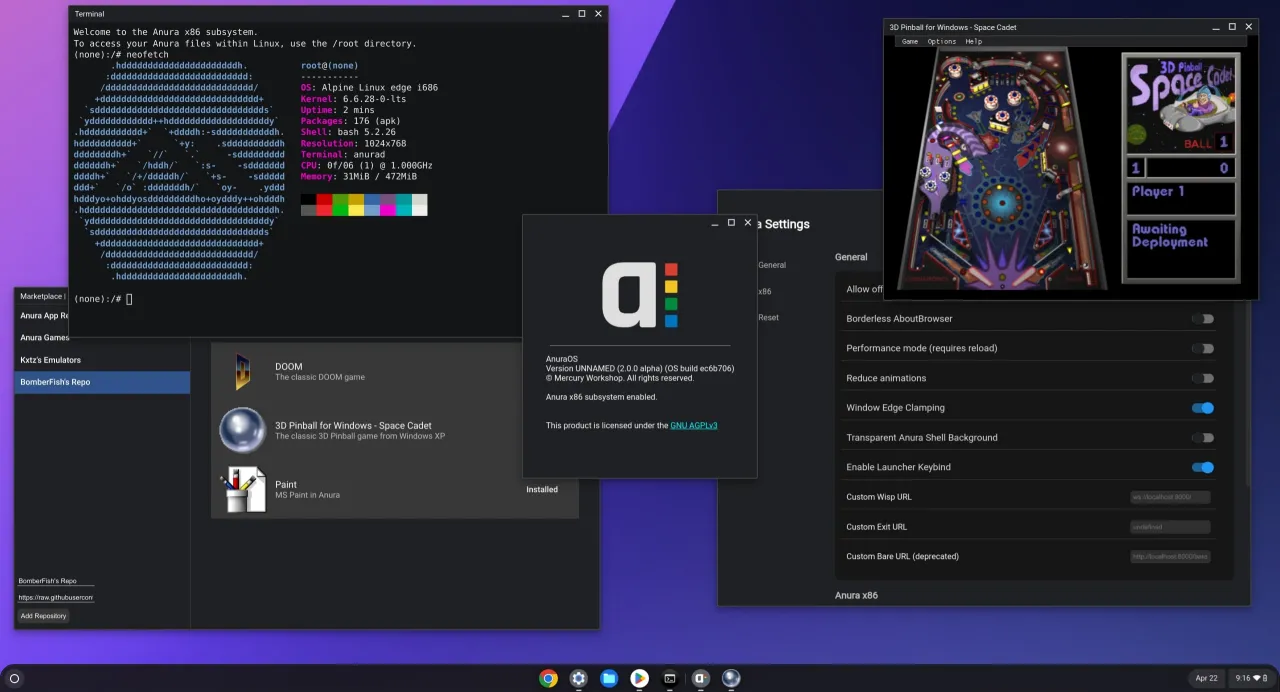Screen dimensions: 1280x692
Task: Open the GNU AGPLv3 license link
Action: pyautogui.click(x=693, y=426)
